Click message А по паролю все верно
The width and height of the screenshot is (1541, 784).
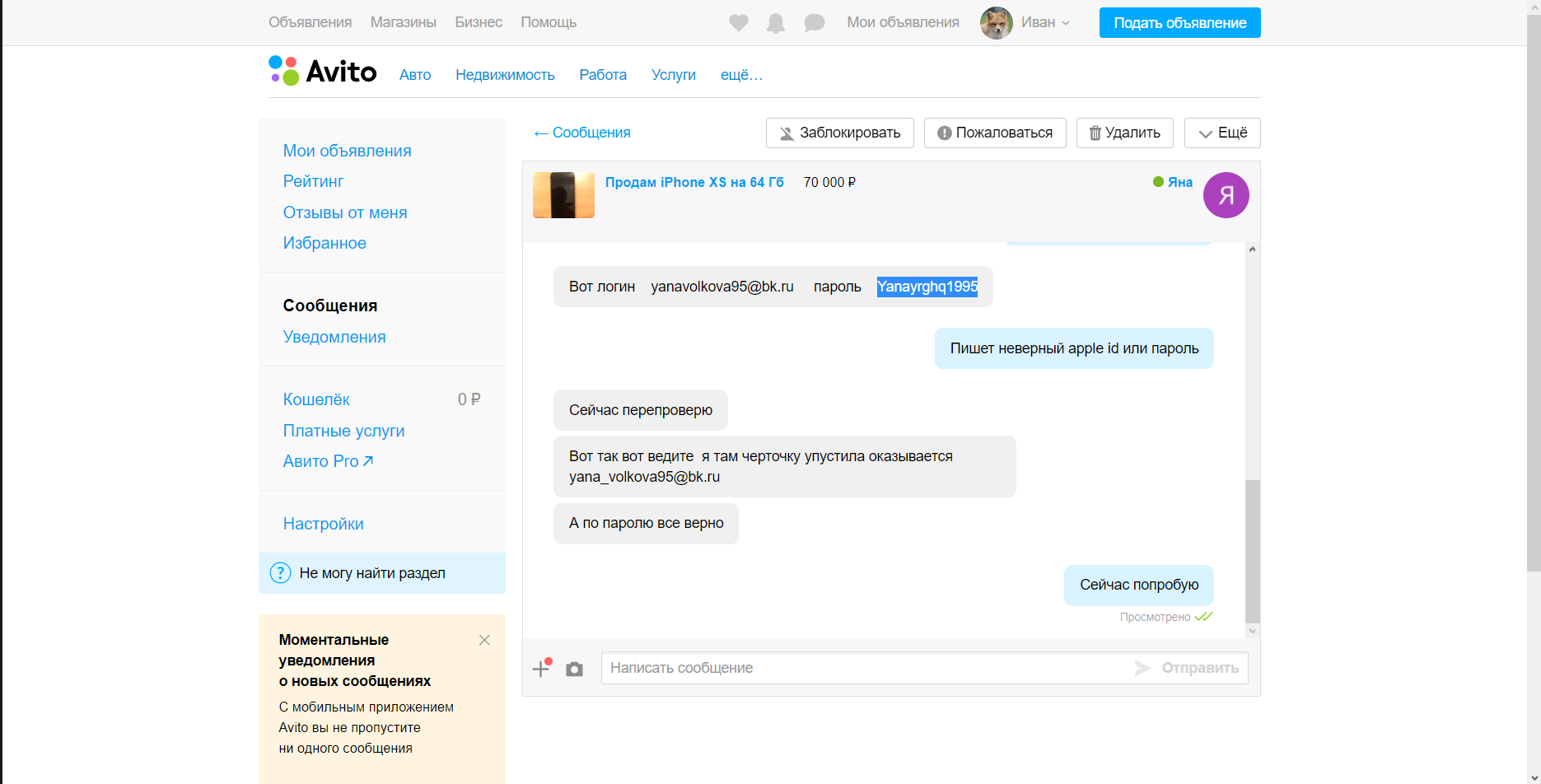click(x=647, y=523)
